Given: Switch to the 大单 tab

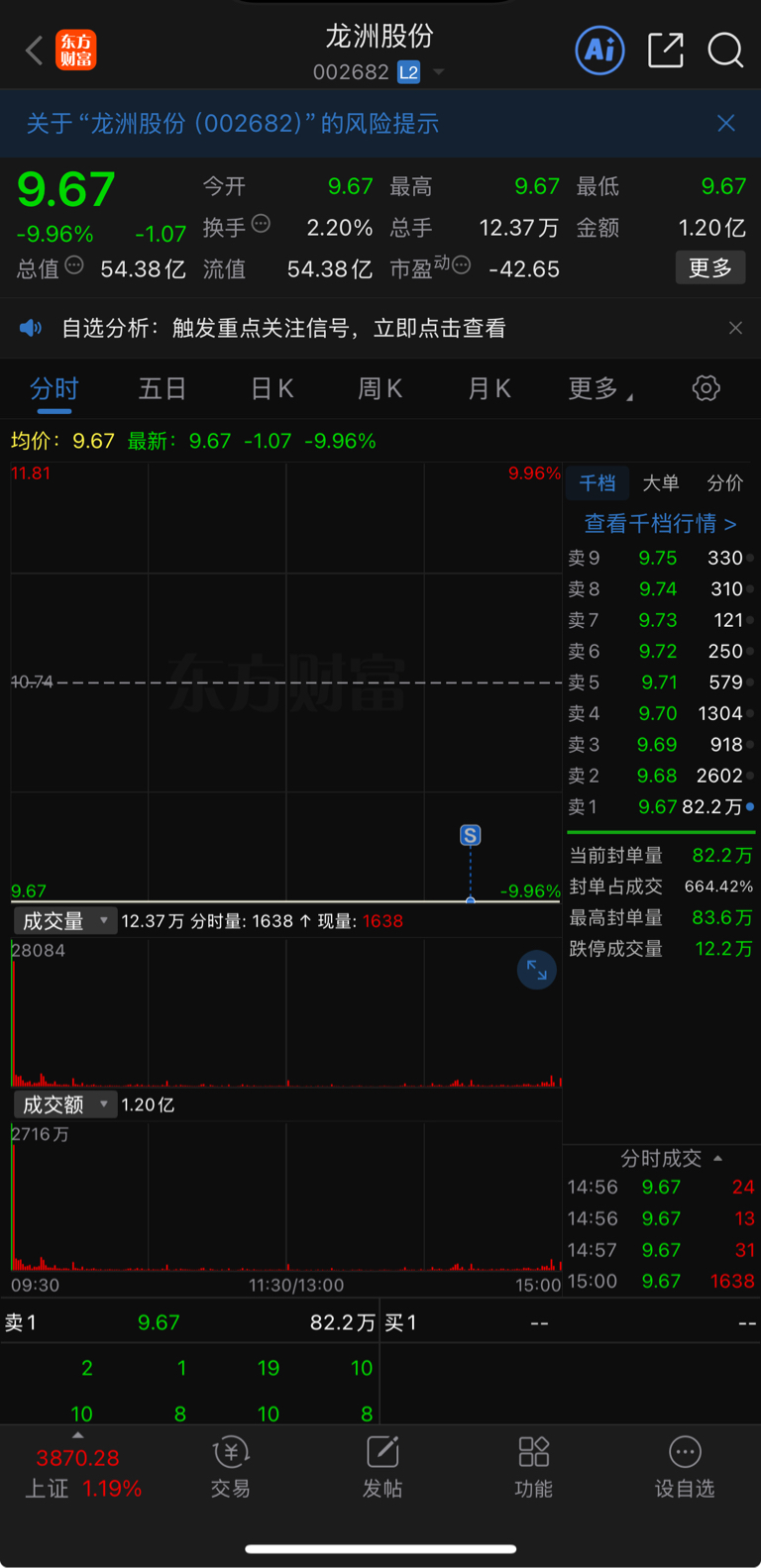Looking at the screenshot, I should coord(661,482).
